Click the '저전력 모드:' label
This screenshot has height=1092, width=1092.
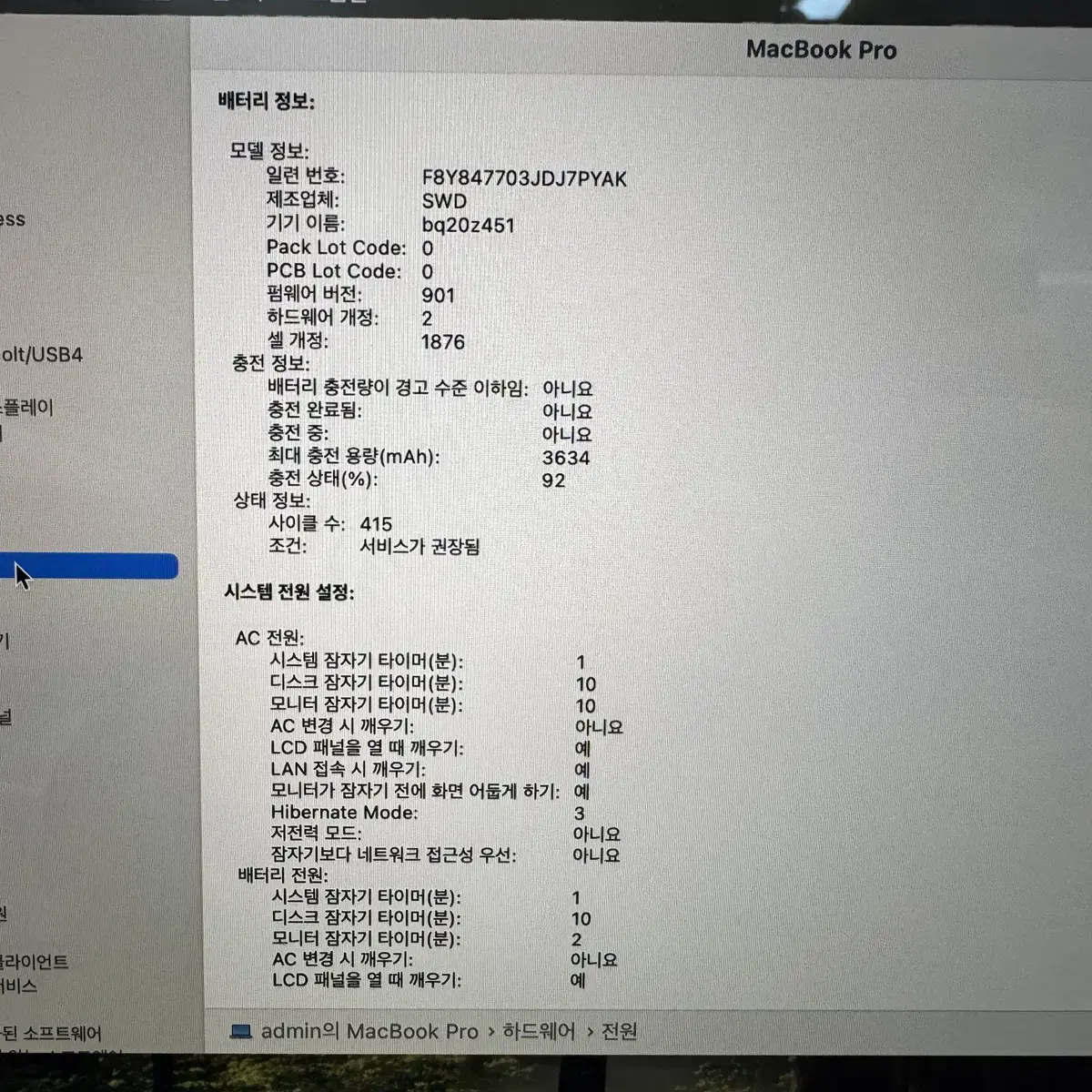coord(316,833)
